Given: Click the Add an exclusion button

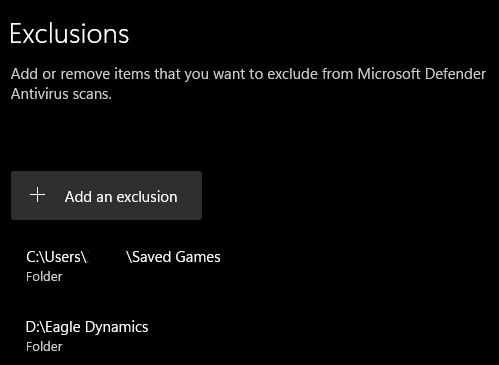Looking at the screenshot, I should pos(106,196).
